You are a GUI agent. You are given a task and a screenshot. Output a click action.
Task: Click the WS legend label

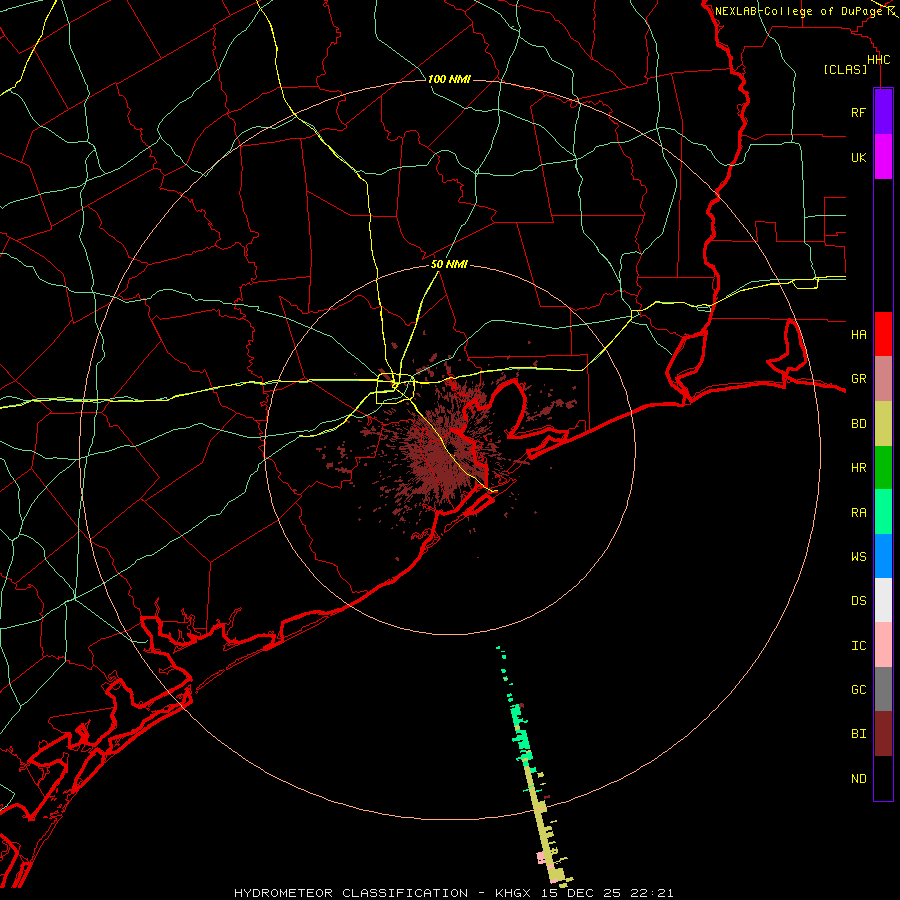click(858, 556)
